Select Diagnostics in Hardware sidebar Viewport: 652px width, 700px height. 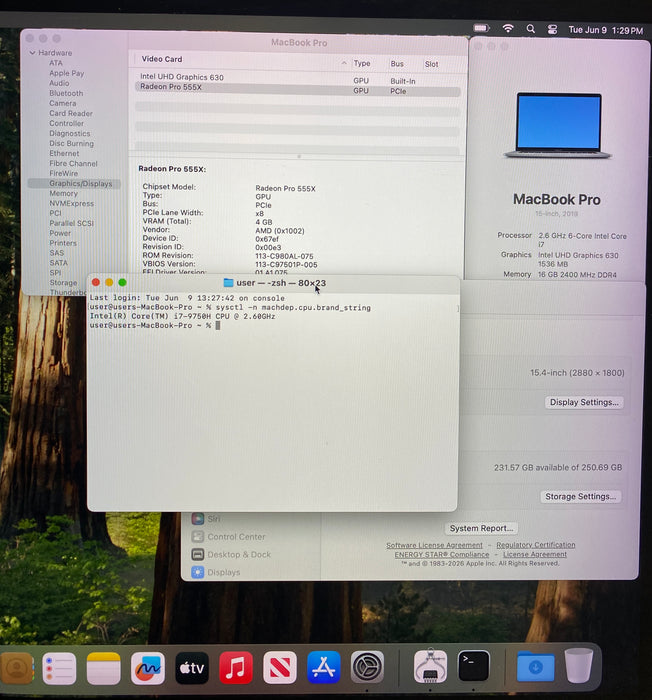(x=70, y=133)
